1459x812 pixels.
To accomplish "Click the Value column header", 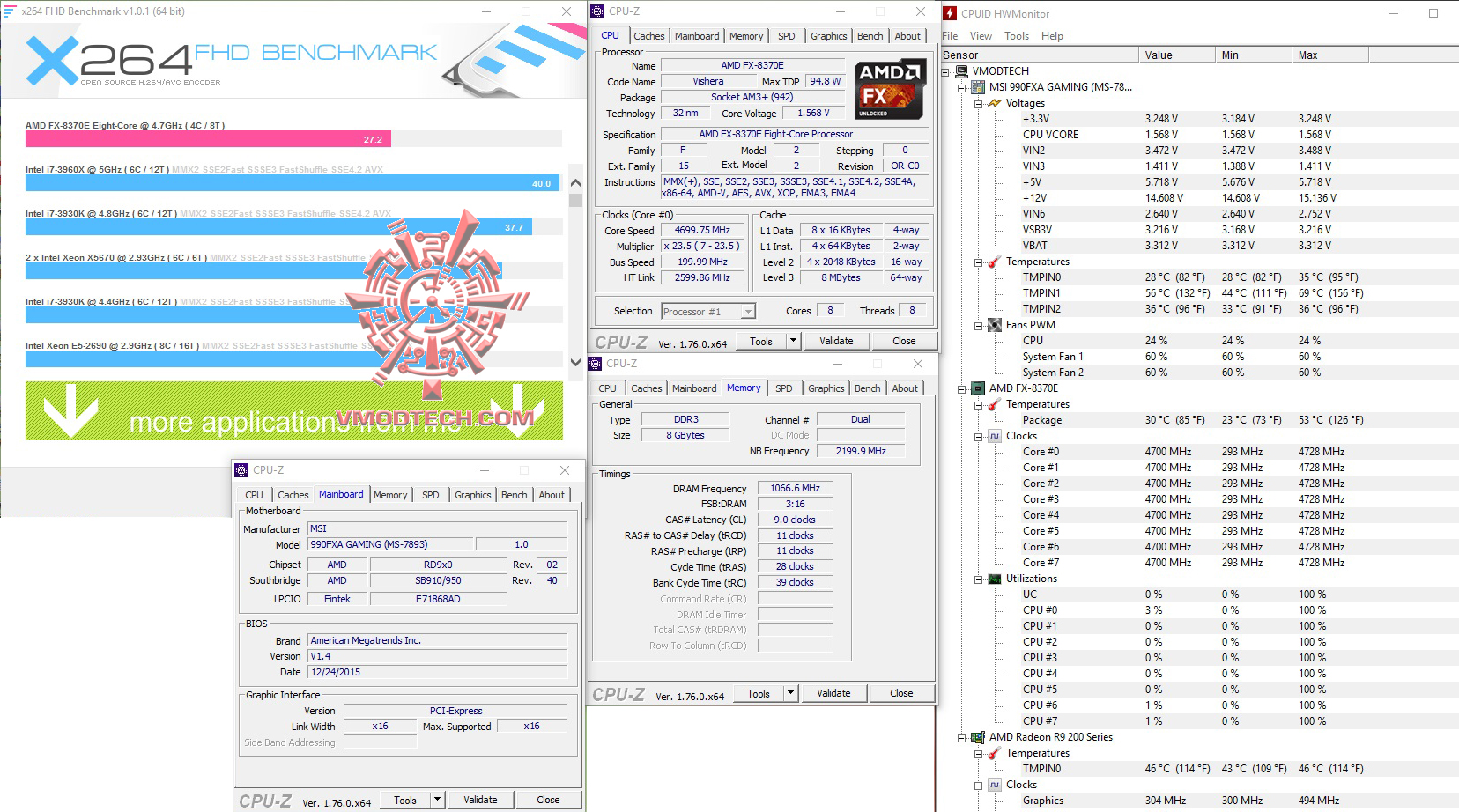I will click(1176, 55).
